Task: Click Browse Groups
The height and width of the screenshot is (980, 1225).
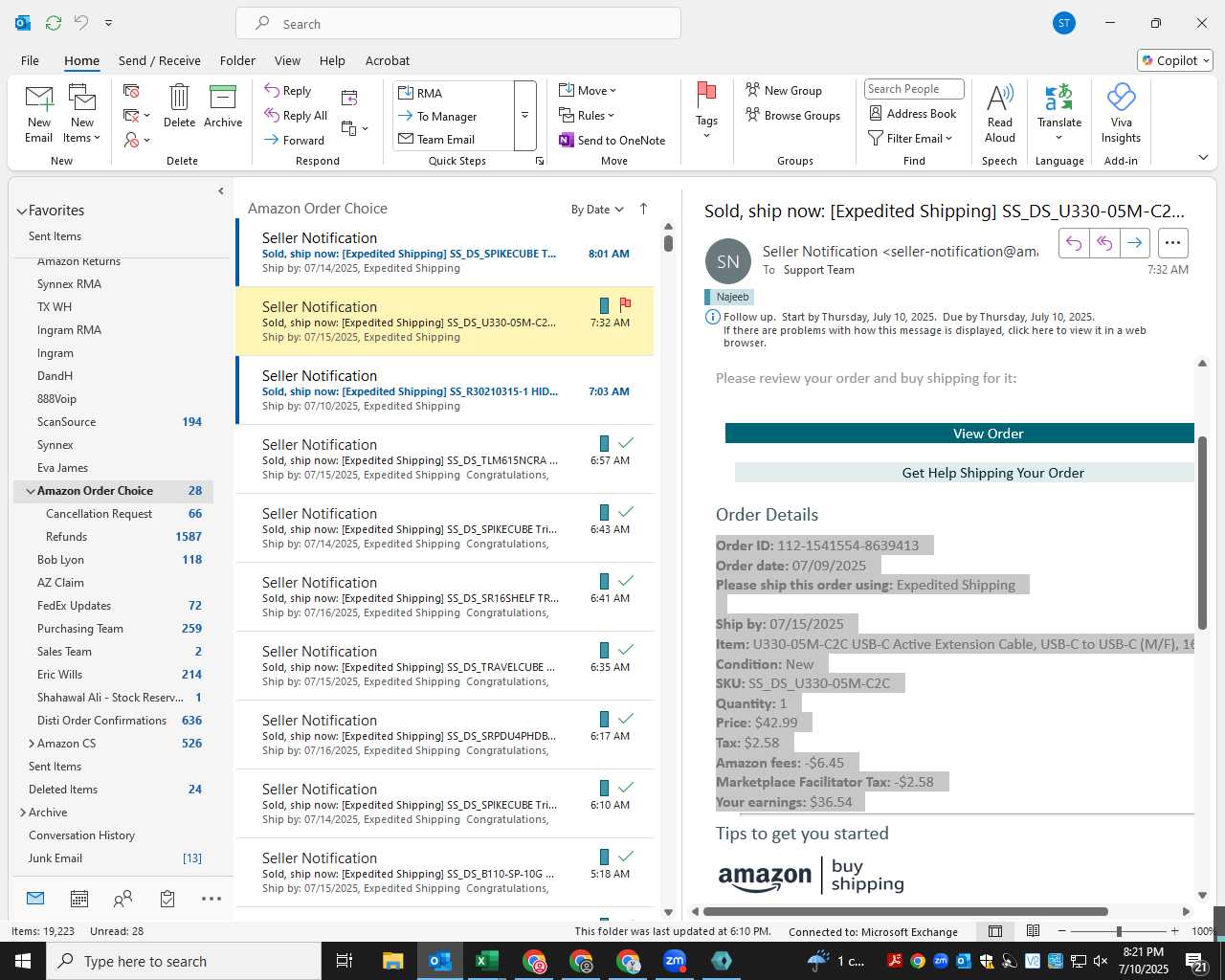Action: pos(792,115)
